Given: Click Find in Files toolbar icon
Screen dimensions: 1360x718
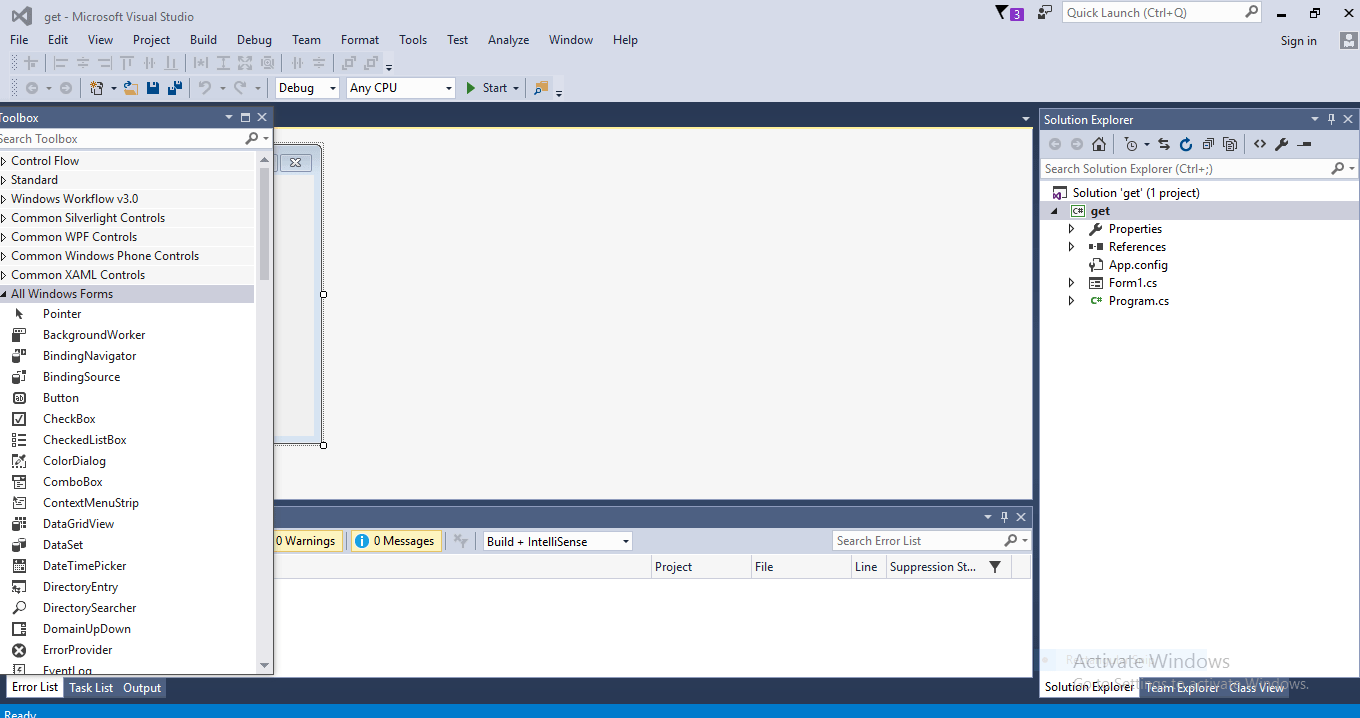Looking at the screenshot, I should pos(541,88).
